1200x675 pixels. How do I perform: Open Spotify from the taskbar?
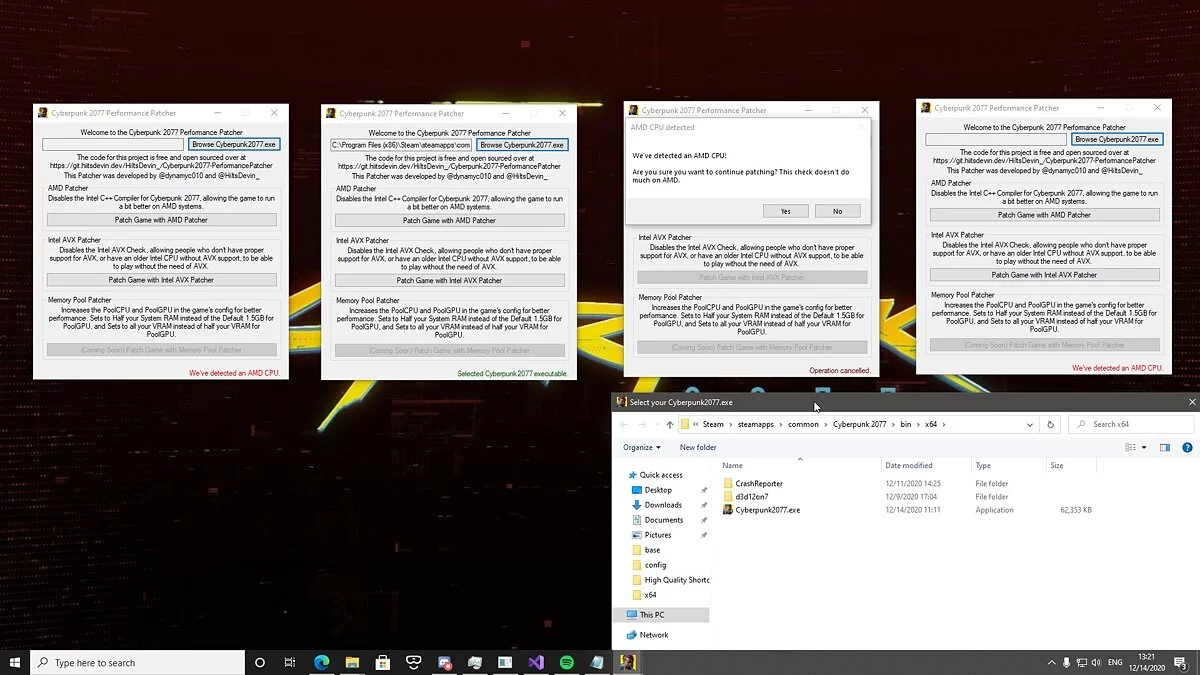(x=566, y=662)
